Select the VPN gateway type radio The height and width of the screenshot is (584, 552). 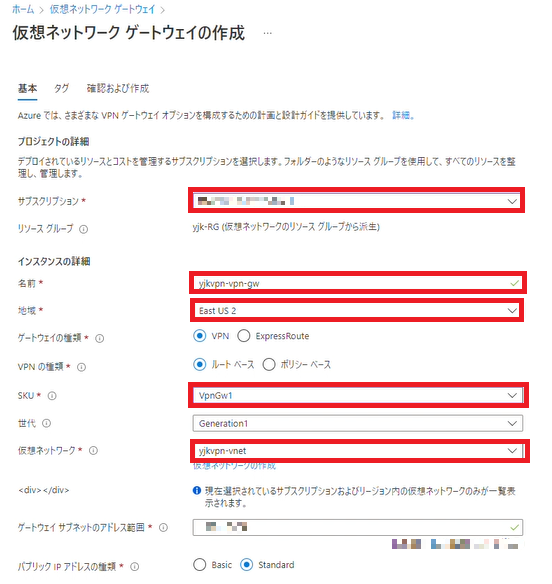200,336
